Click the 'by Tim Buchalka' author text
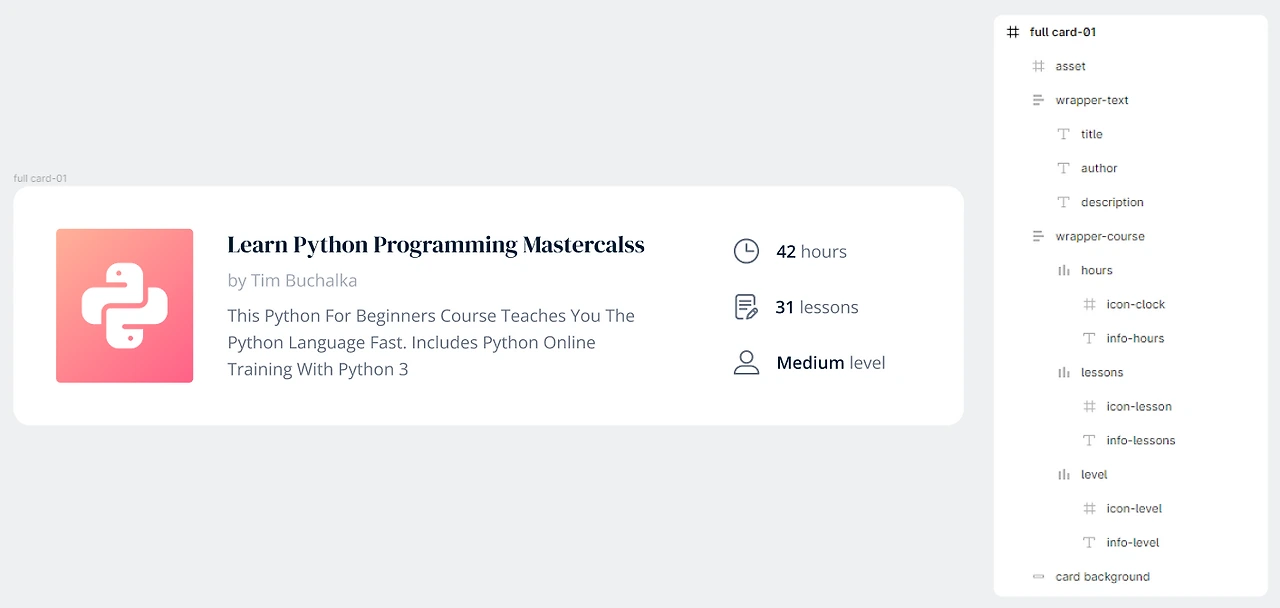 pyautogui.click(x=292, y=281)
